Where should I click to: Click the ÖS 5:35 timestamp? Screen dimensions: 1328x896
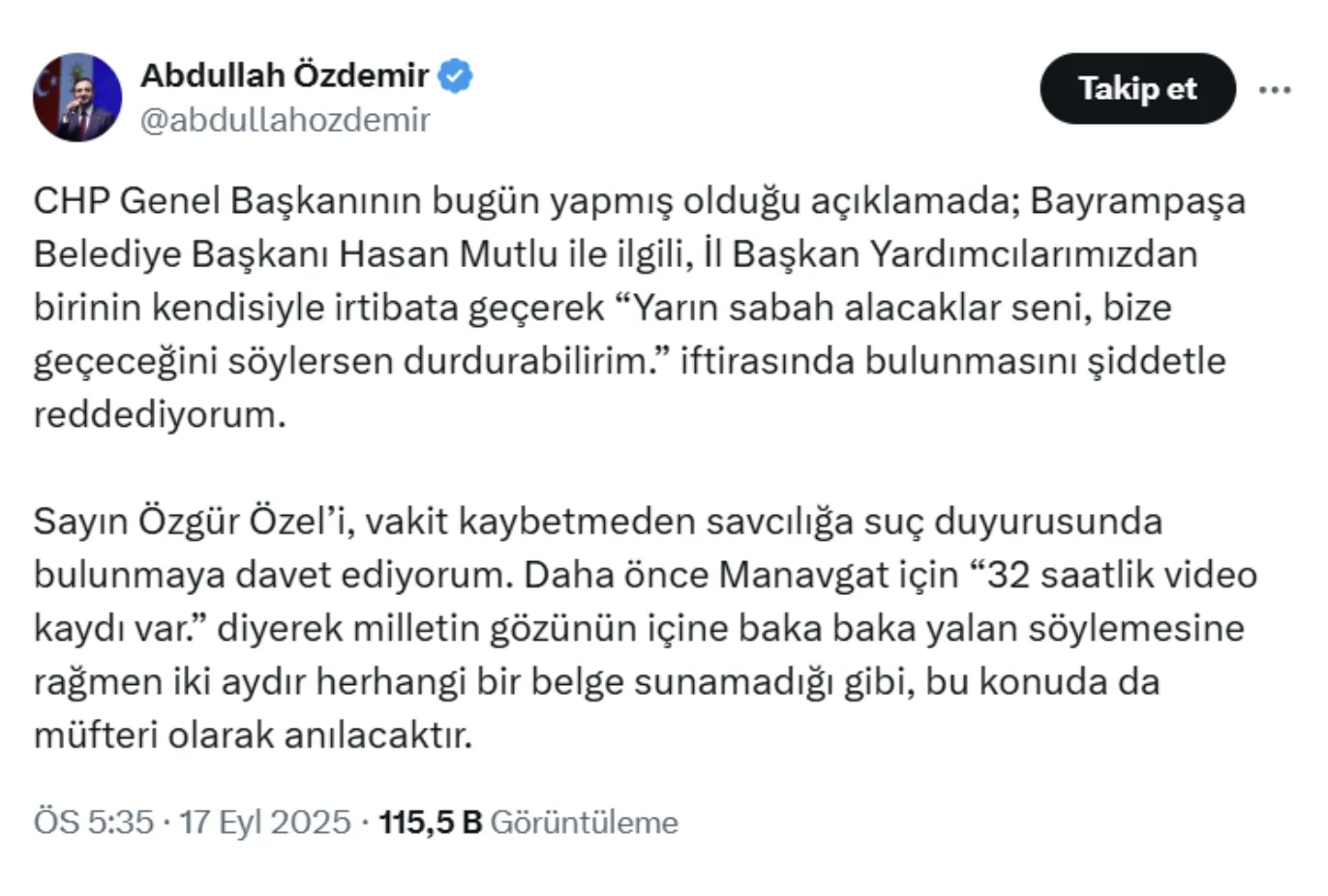(x=93, y=822)
